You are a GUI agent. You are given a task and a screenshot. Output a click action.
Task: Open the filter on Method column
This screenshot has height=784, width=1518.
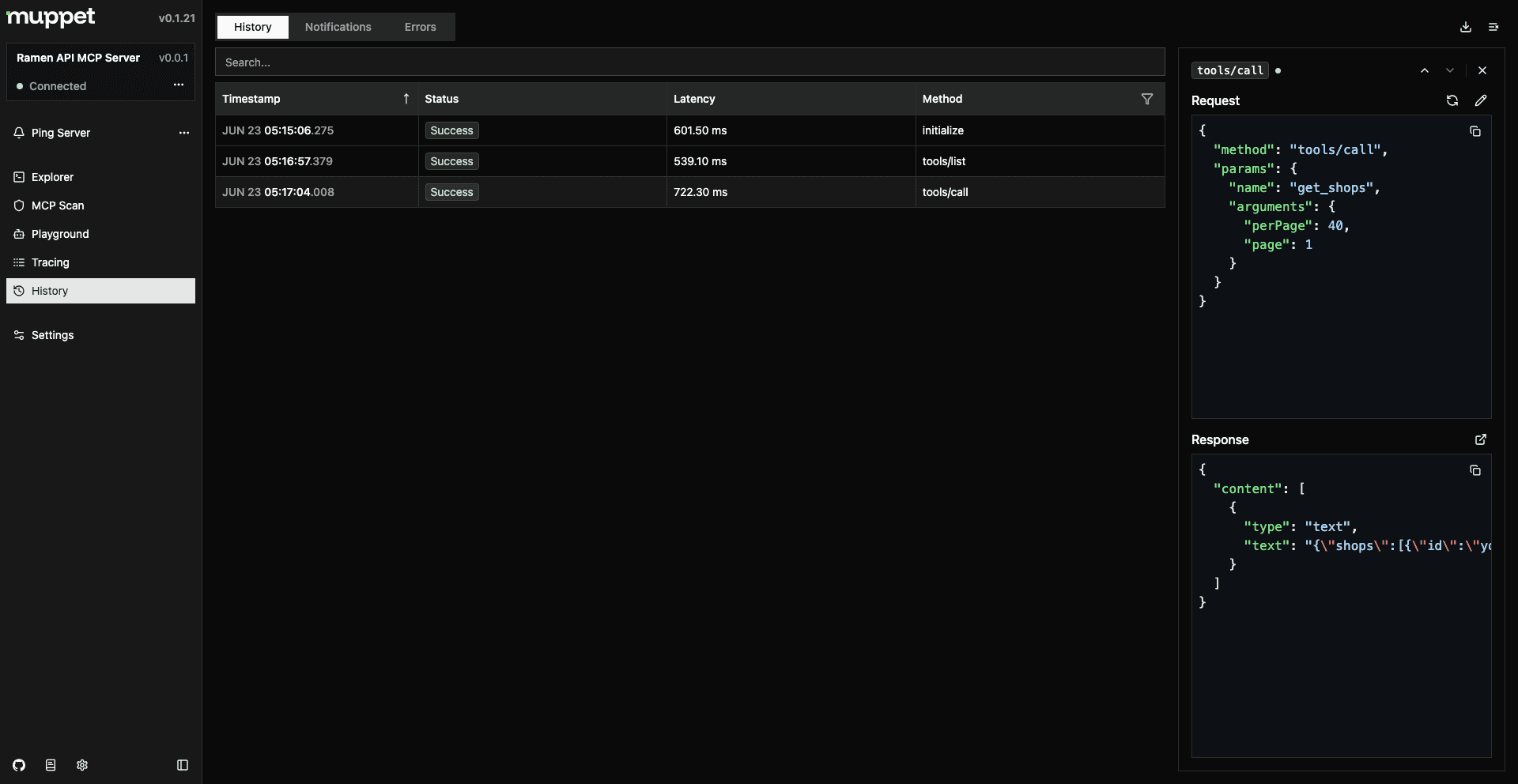[1146, 99]
